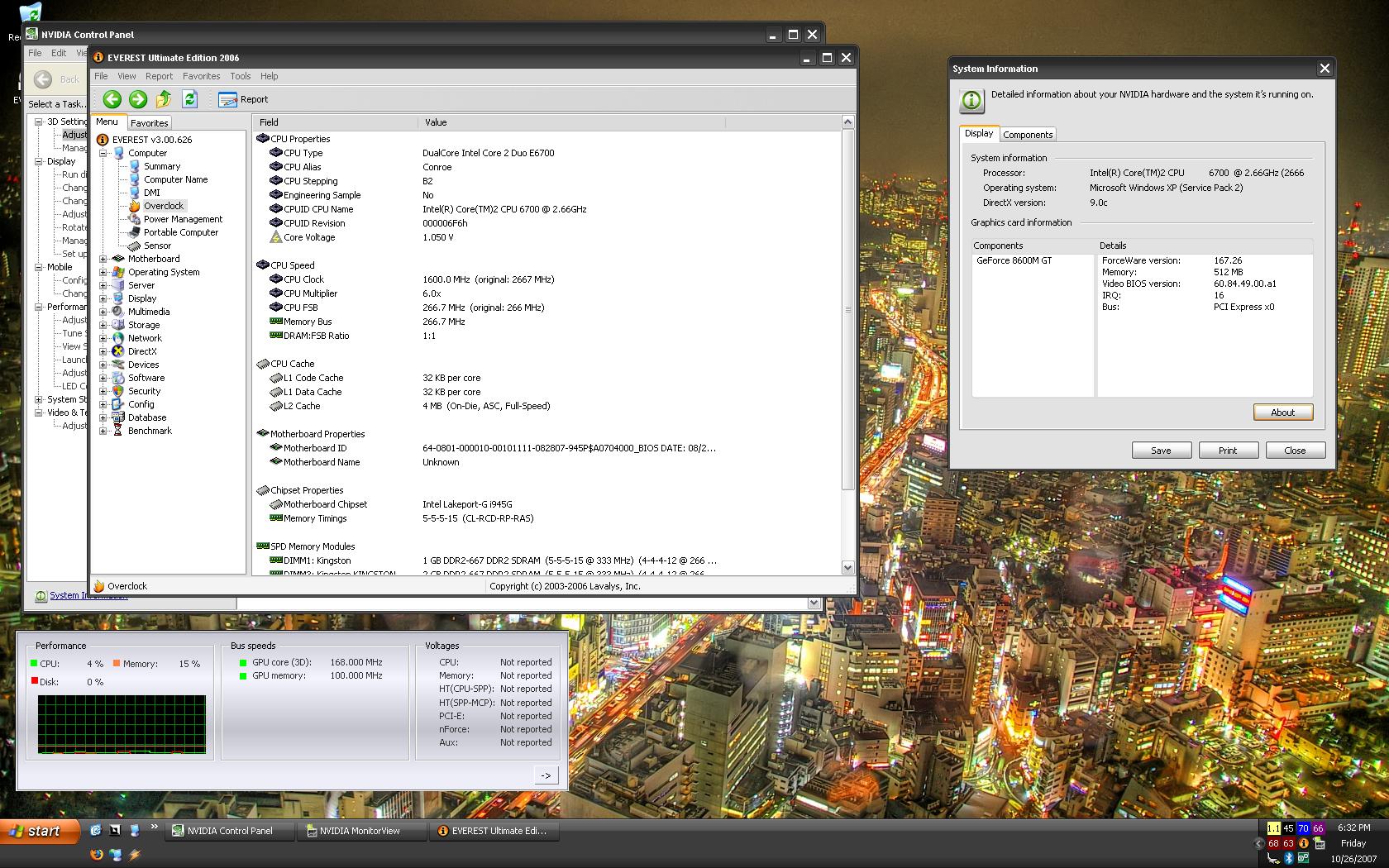Expand the Display node in EVEREST tree
Viewport: 1389px width, 868px height.
click(x=103, y=298)
